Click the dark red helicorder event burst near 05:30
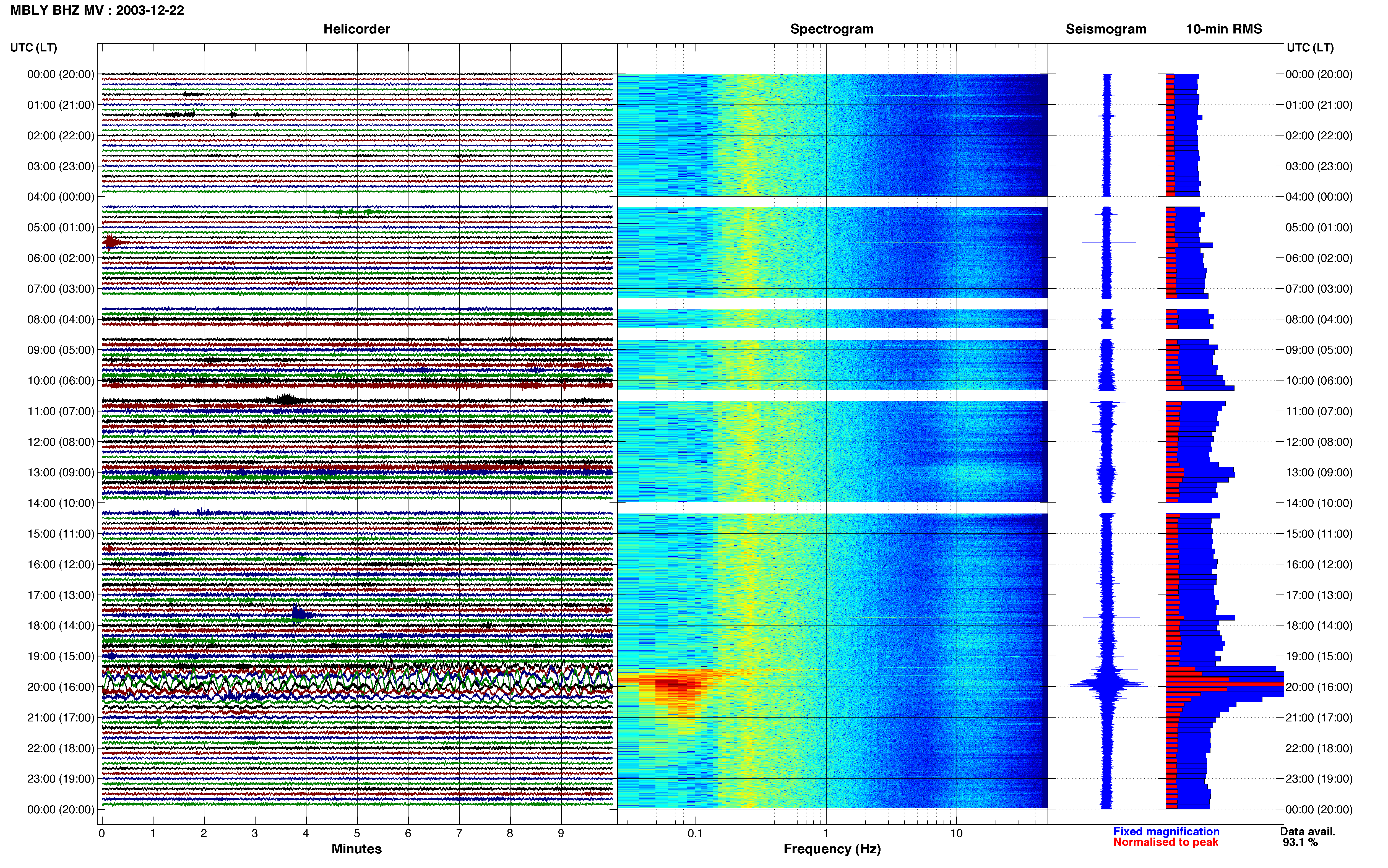 tap(112, 242)
